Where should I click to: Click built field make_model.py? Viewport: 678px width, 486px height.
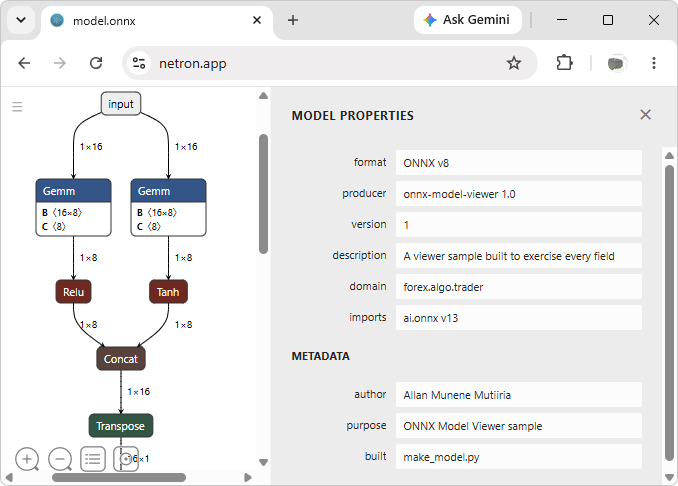click(x=518, y=457)
